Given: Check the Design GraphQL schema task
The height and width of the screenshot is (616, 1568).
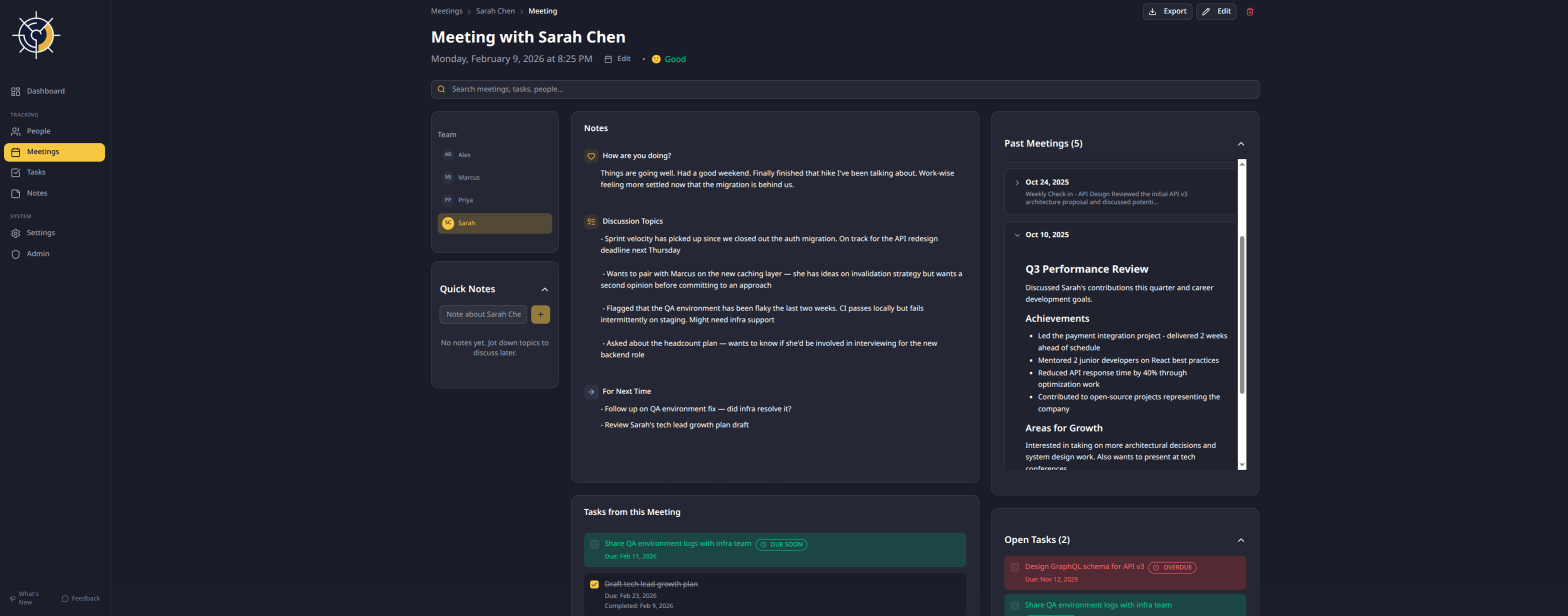Looking at the screenshot, I should pyautogui.click(x=1014, y=567).
